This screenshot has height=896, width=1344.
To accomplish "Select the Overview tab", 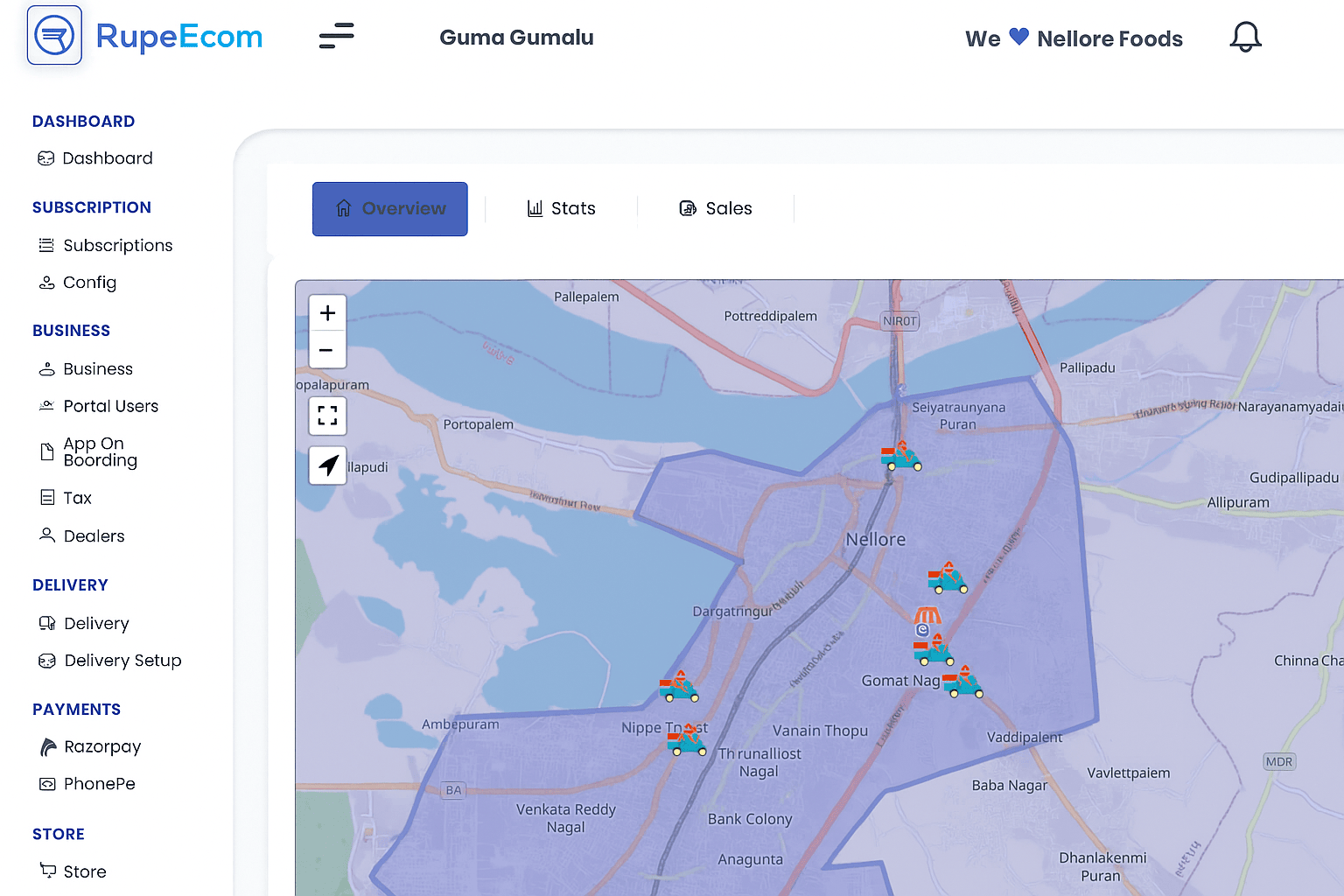I will click(x=389, y=208).
